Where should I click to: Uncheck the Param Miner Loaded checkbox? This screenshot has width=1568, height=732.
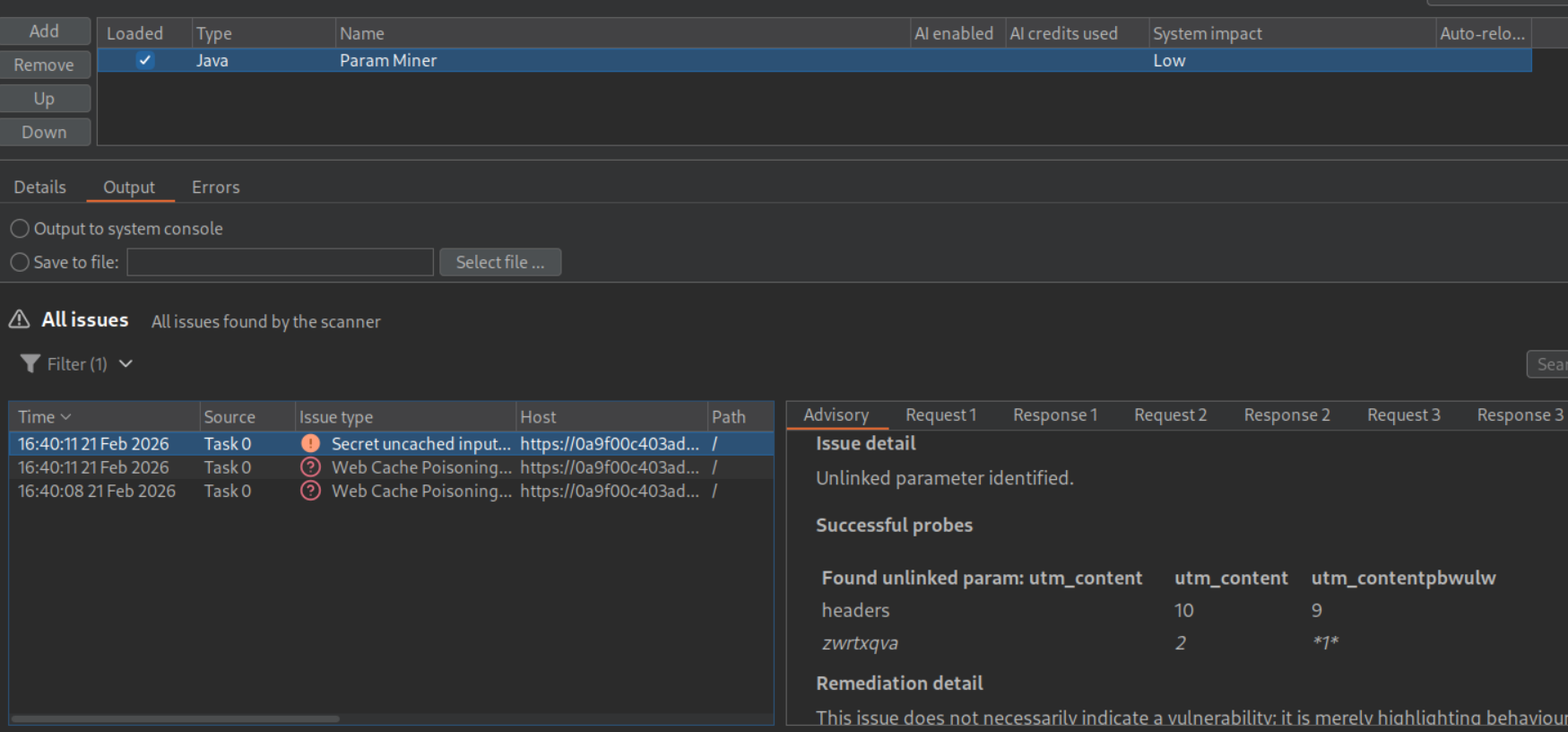point(144,60)
